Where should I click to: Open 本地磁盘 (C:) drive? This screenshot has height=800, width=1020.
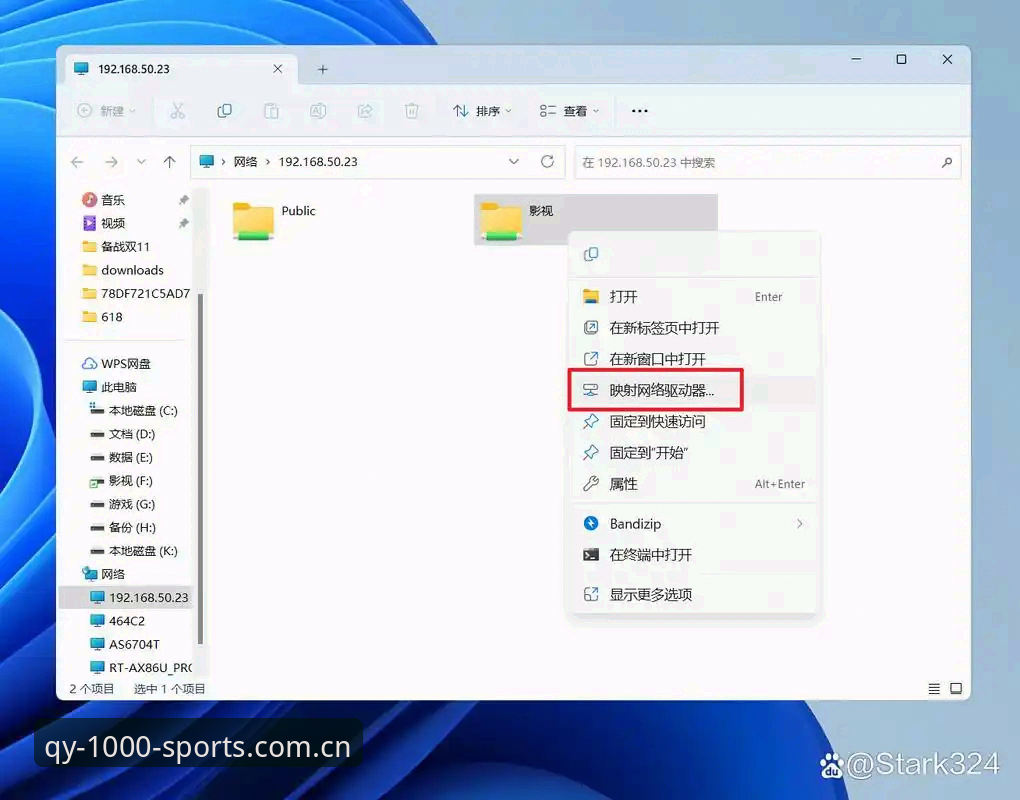(x=133, y=410)
